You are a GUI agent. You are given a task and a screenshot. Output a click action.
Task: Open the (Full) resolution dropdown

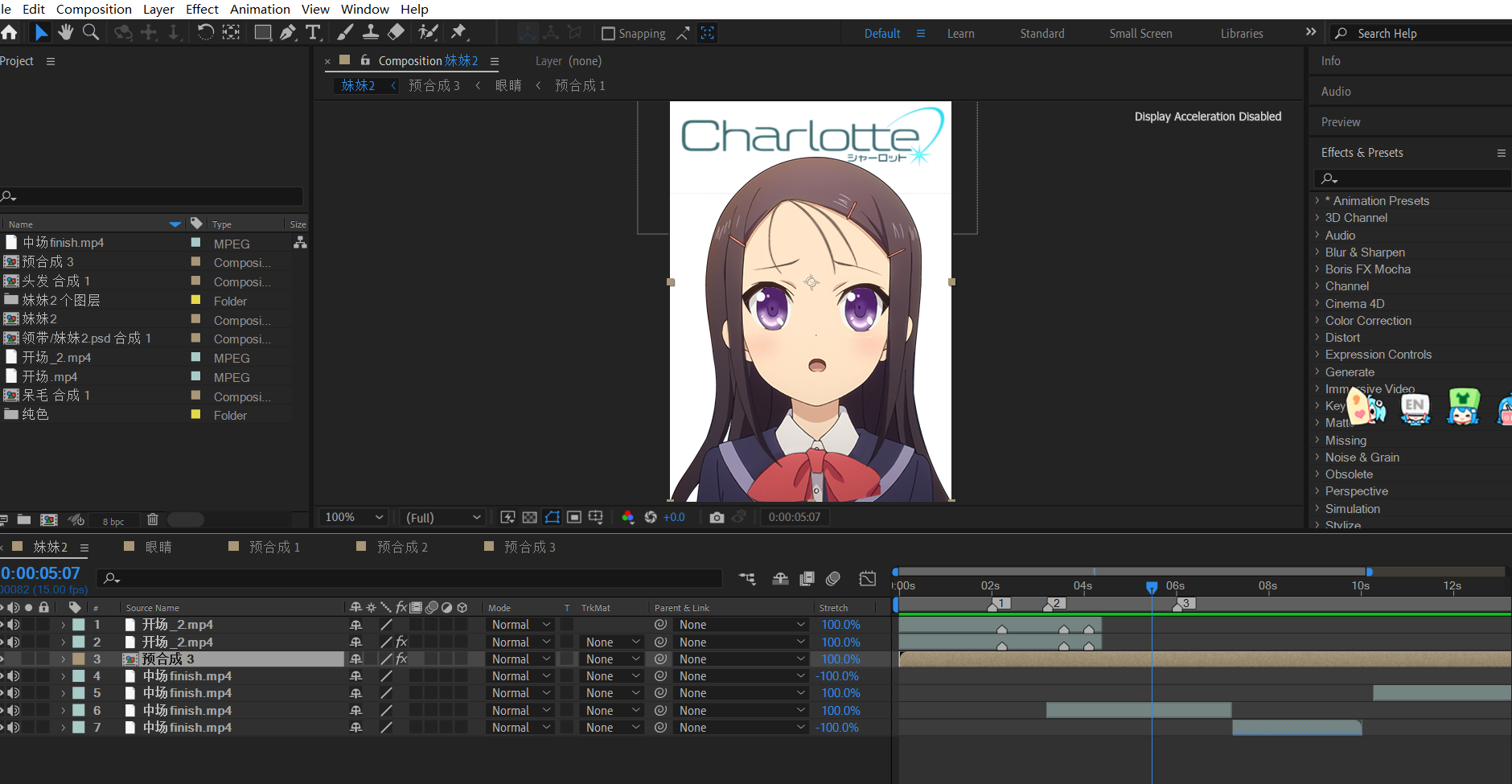442,517
